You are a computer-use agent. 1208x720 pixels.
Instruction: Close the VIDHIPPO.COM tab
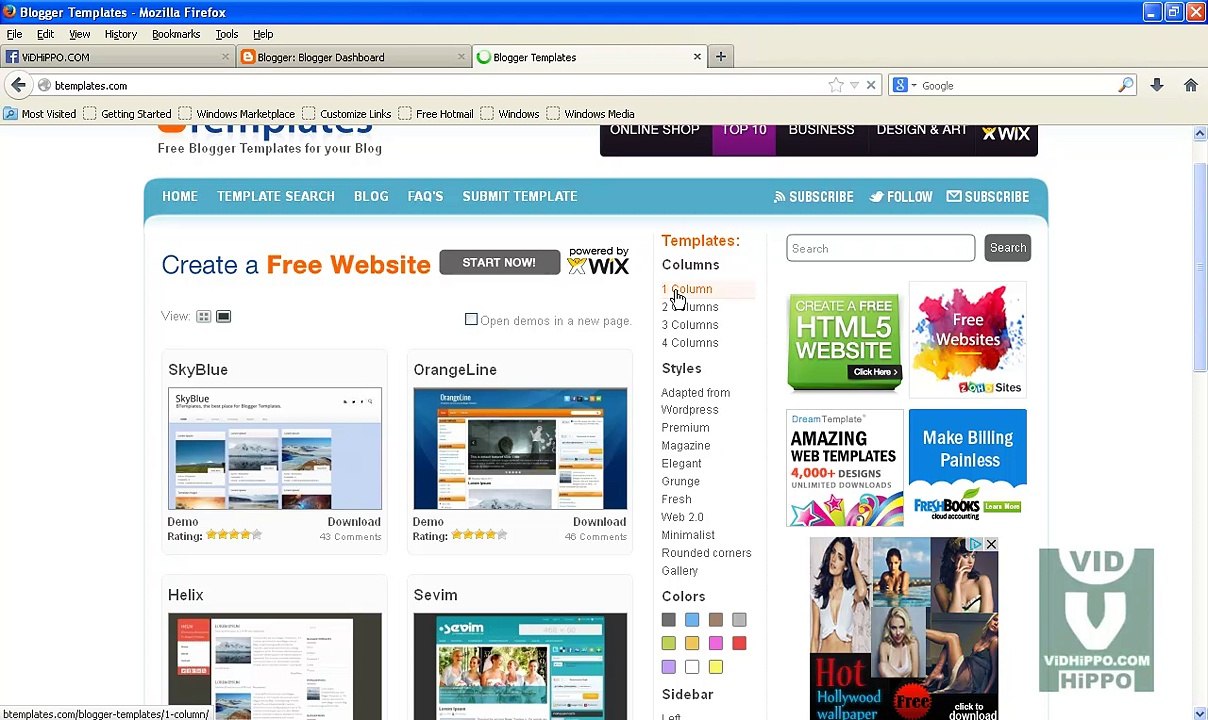225,57
